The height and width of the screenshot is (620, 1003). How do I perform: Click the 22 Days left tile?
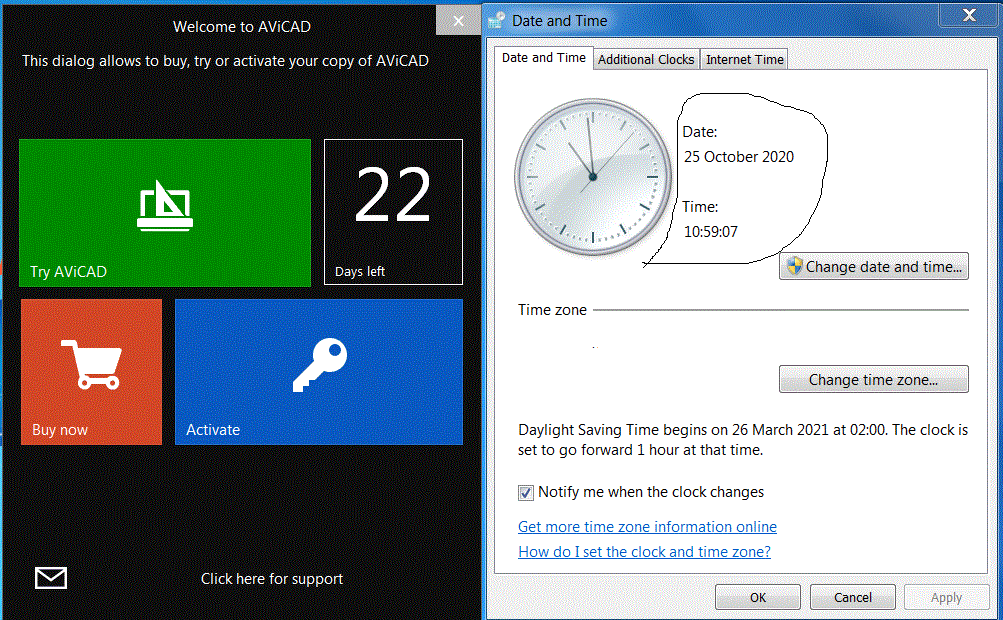[x=393, y=212]
